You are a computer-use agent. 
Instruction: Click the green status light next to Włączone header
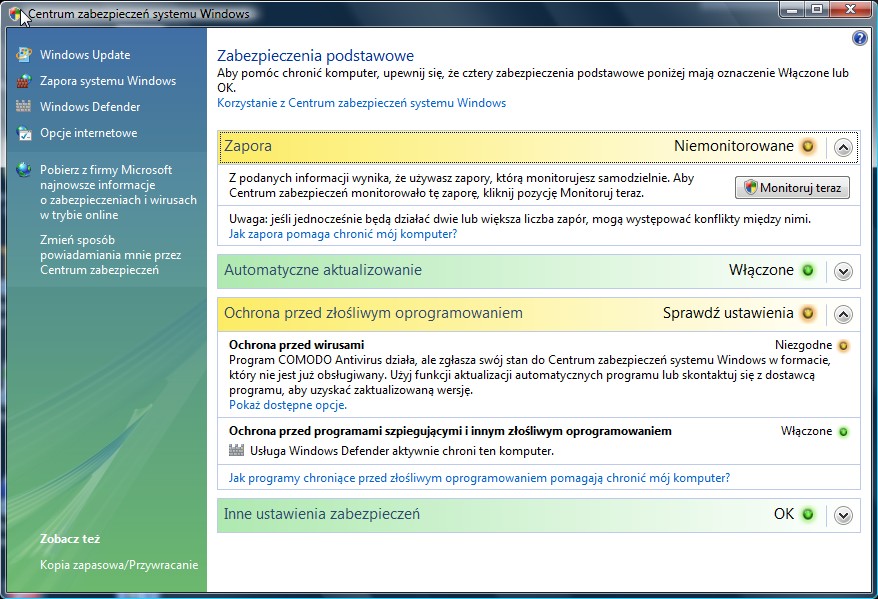point(807,270)
